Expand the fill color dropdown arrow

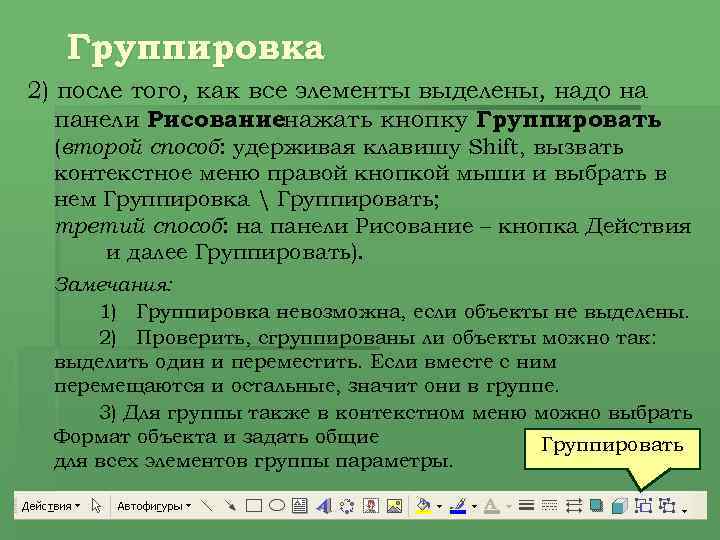coord(439,507)
